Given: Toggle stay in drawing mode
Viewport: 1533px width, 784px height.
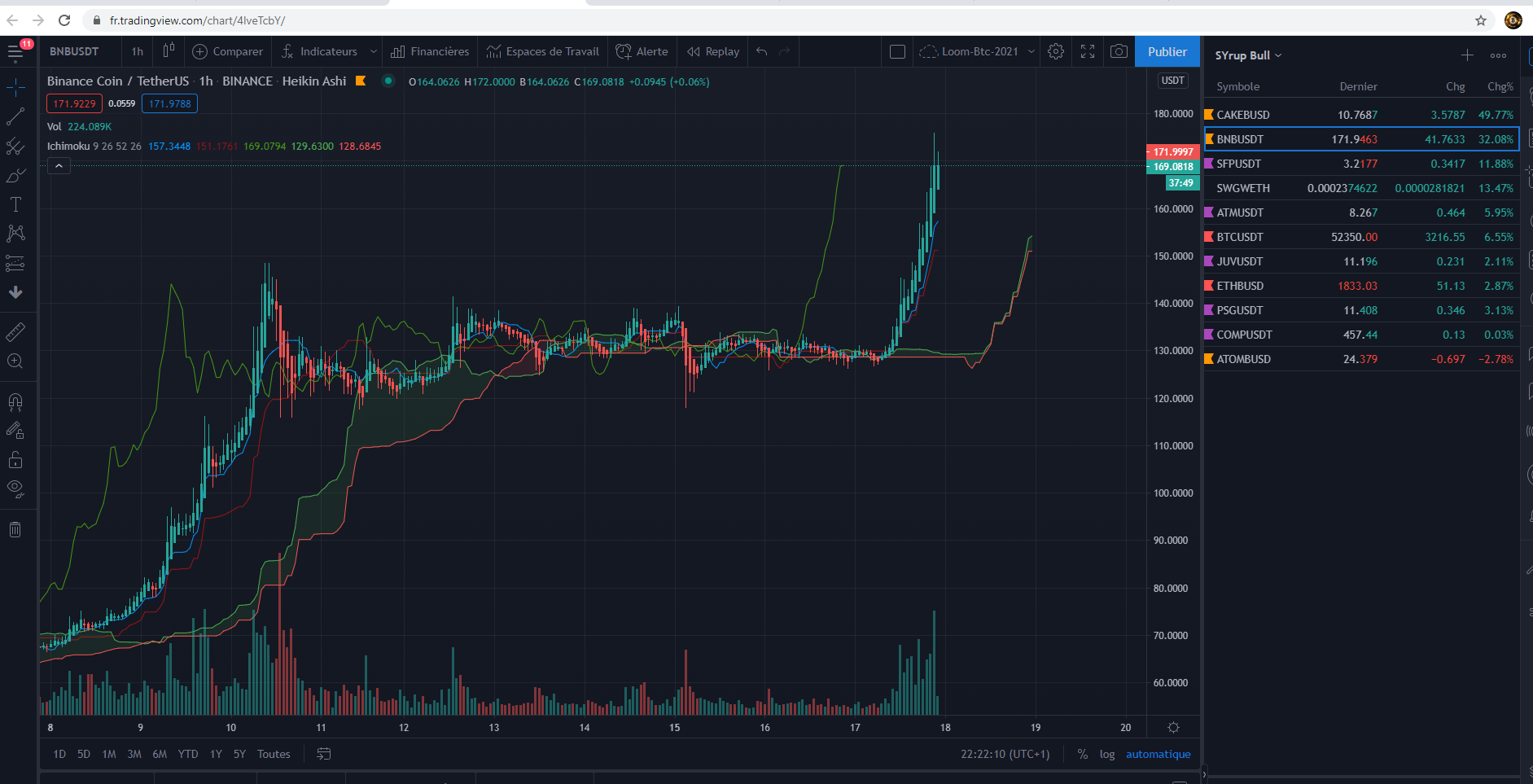Looking at the screenshot, I should (x=15, y=431).
